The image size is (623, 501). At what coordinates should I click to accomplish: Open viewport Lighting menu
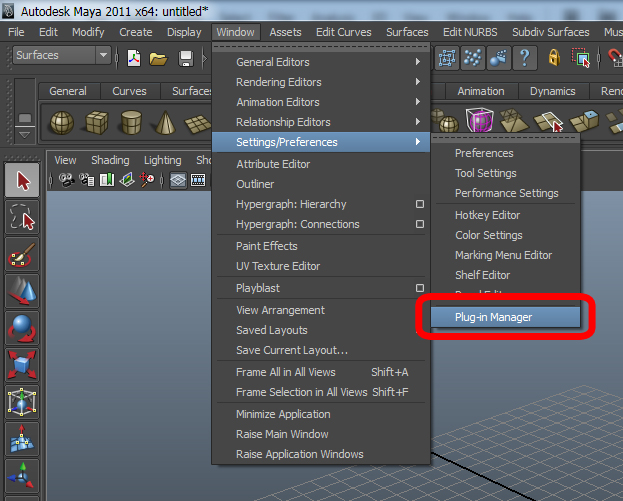click(163, 160)
